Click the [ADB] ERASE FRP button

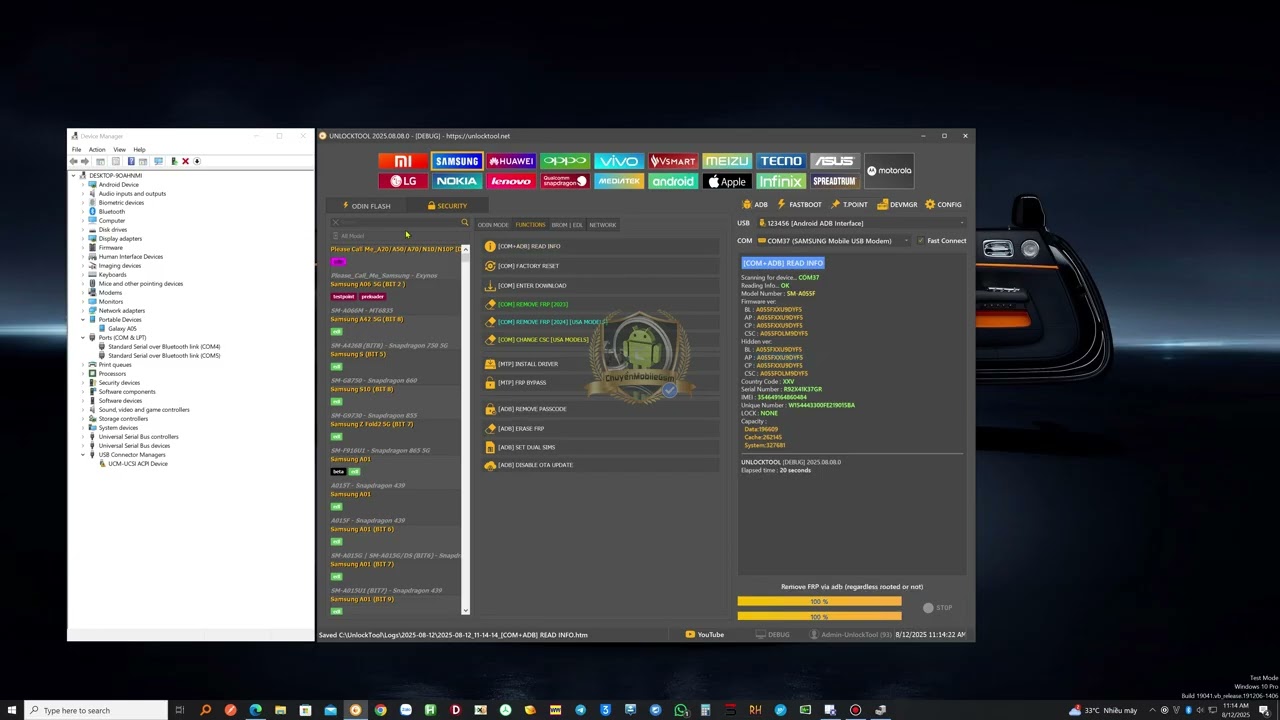599,429
